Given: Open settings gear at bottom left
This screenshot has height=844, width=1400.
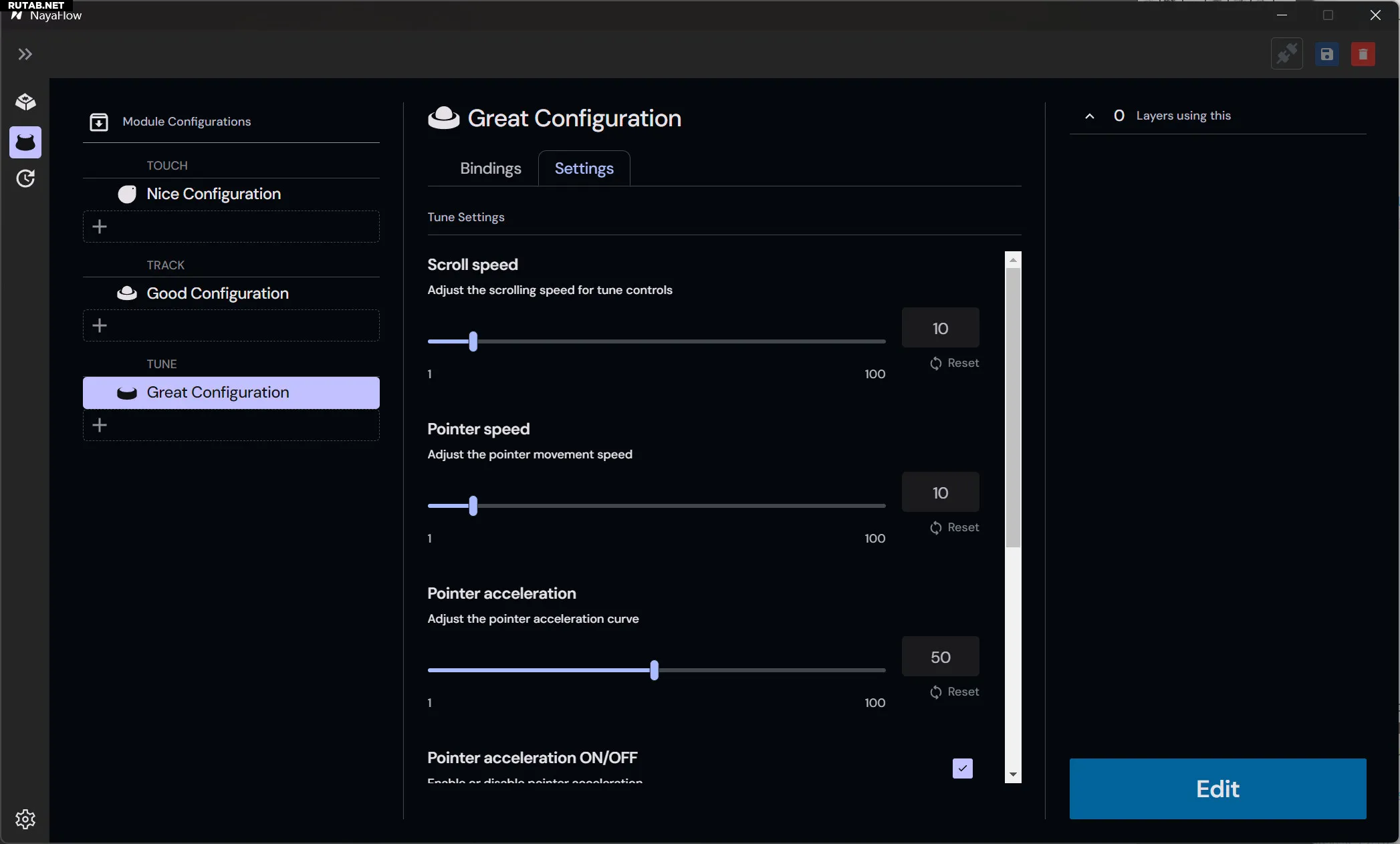Looking at the screenshot, I should [25, 819].
